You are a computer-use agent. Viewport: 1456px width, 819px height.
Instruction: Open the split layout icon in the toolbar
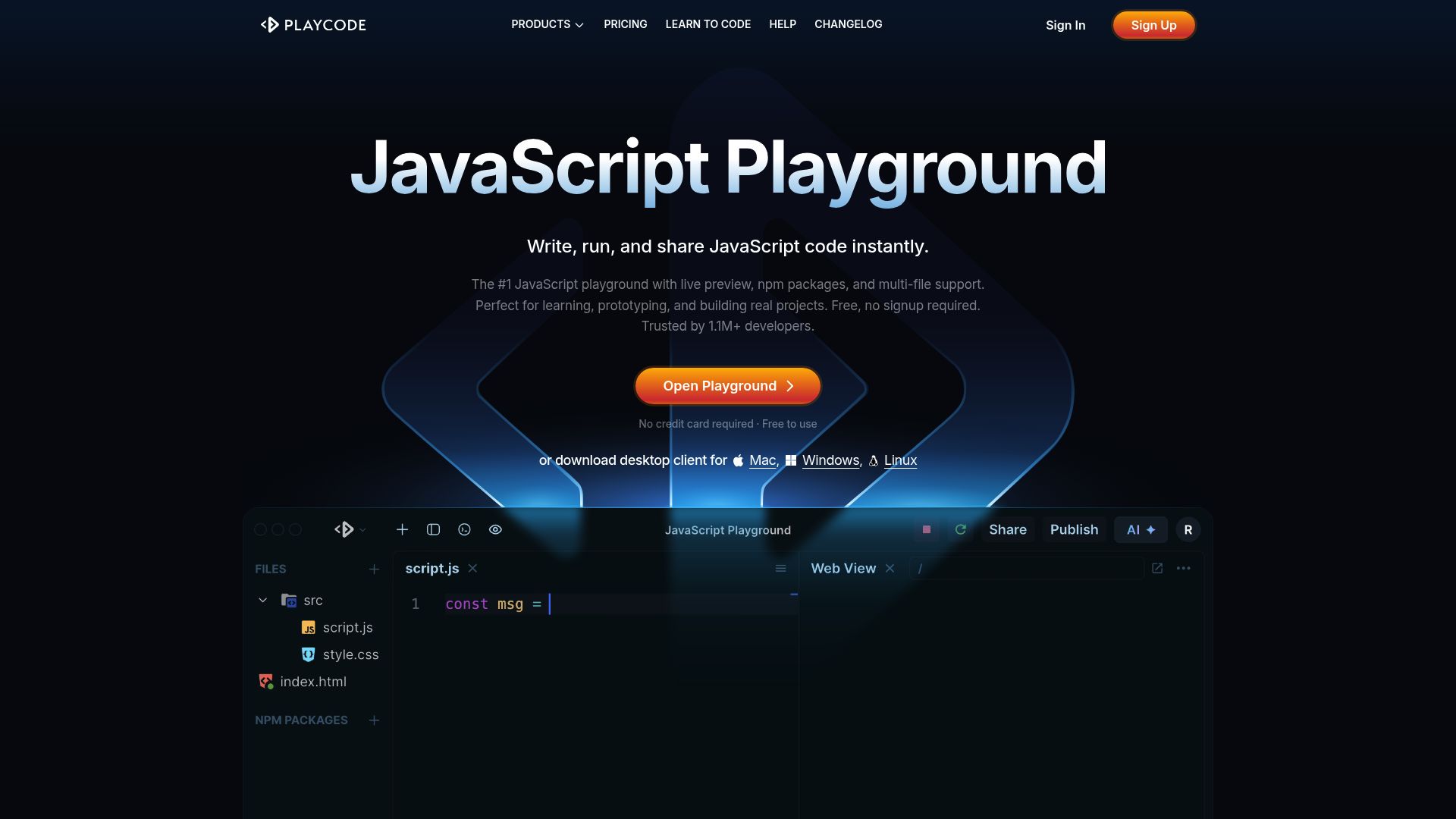coord(433,529)
